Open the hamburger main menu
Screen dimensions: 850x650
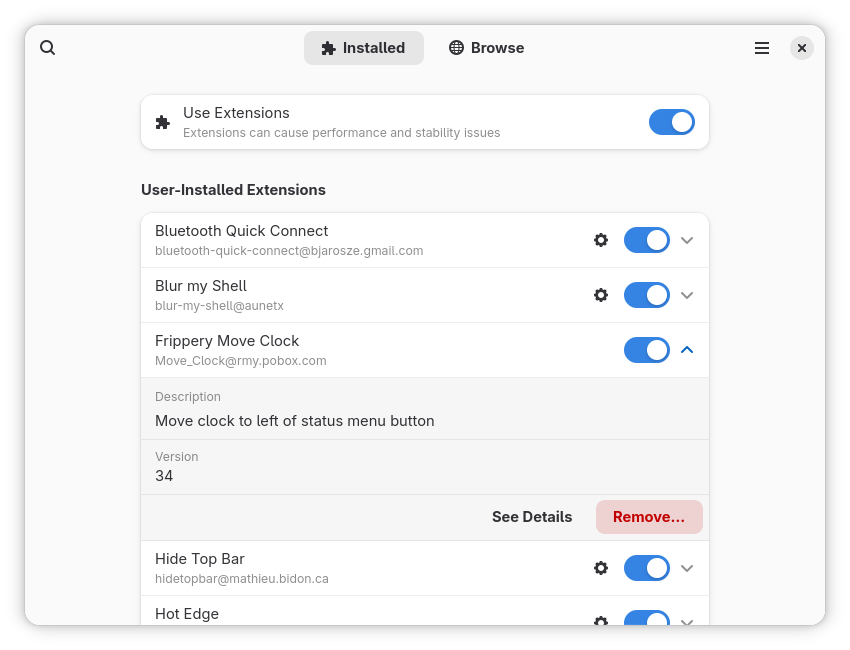pos(762,47)
